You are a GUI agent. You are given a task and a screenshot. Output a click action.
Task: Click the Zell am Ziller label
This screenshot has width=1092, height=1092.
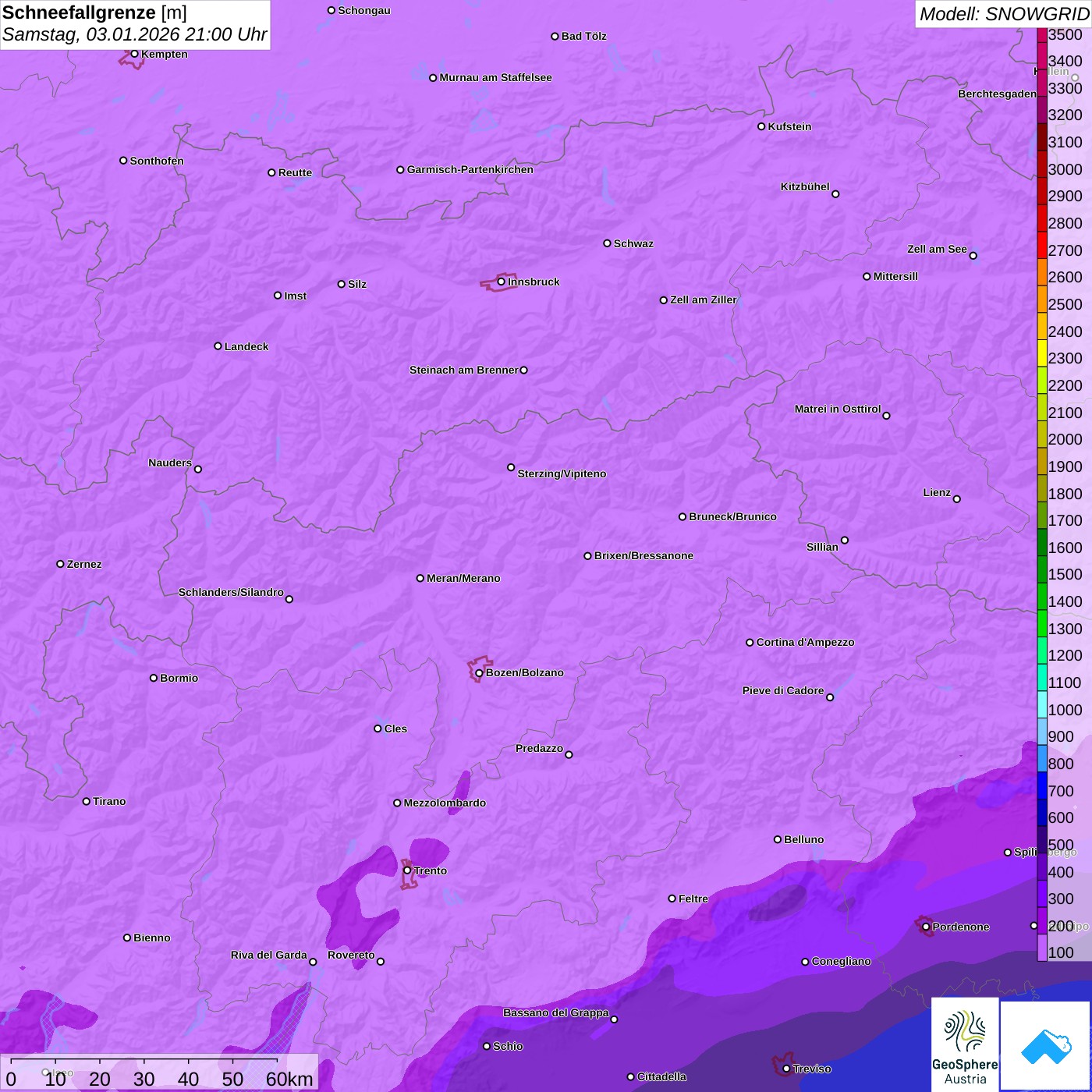pos(704,300)
